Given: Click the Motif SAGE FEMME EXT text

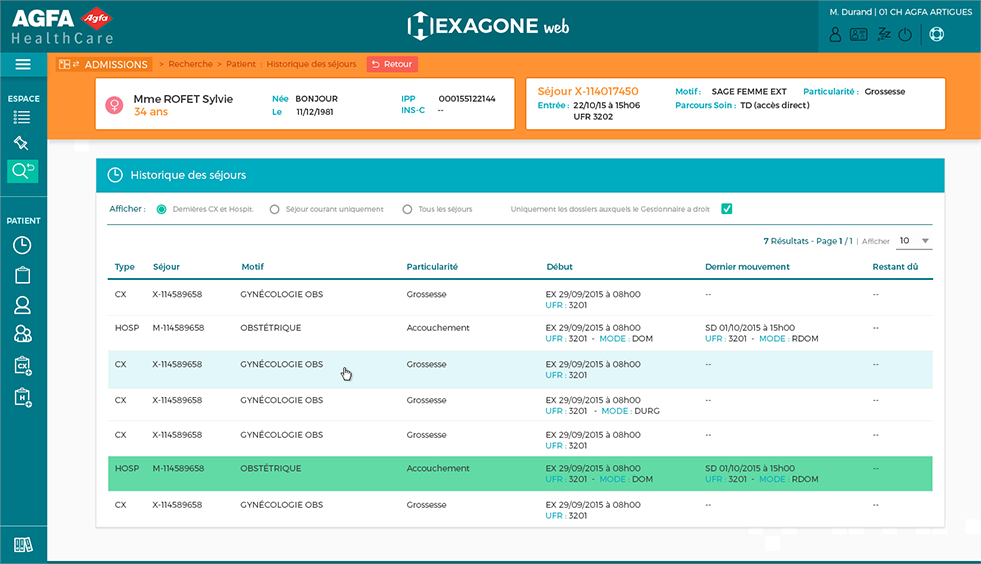Looking at the screenshot, I should (x=731, y=91).
